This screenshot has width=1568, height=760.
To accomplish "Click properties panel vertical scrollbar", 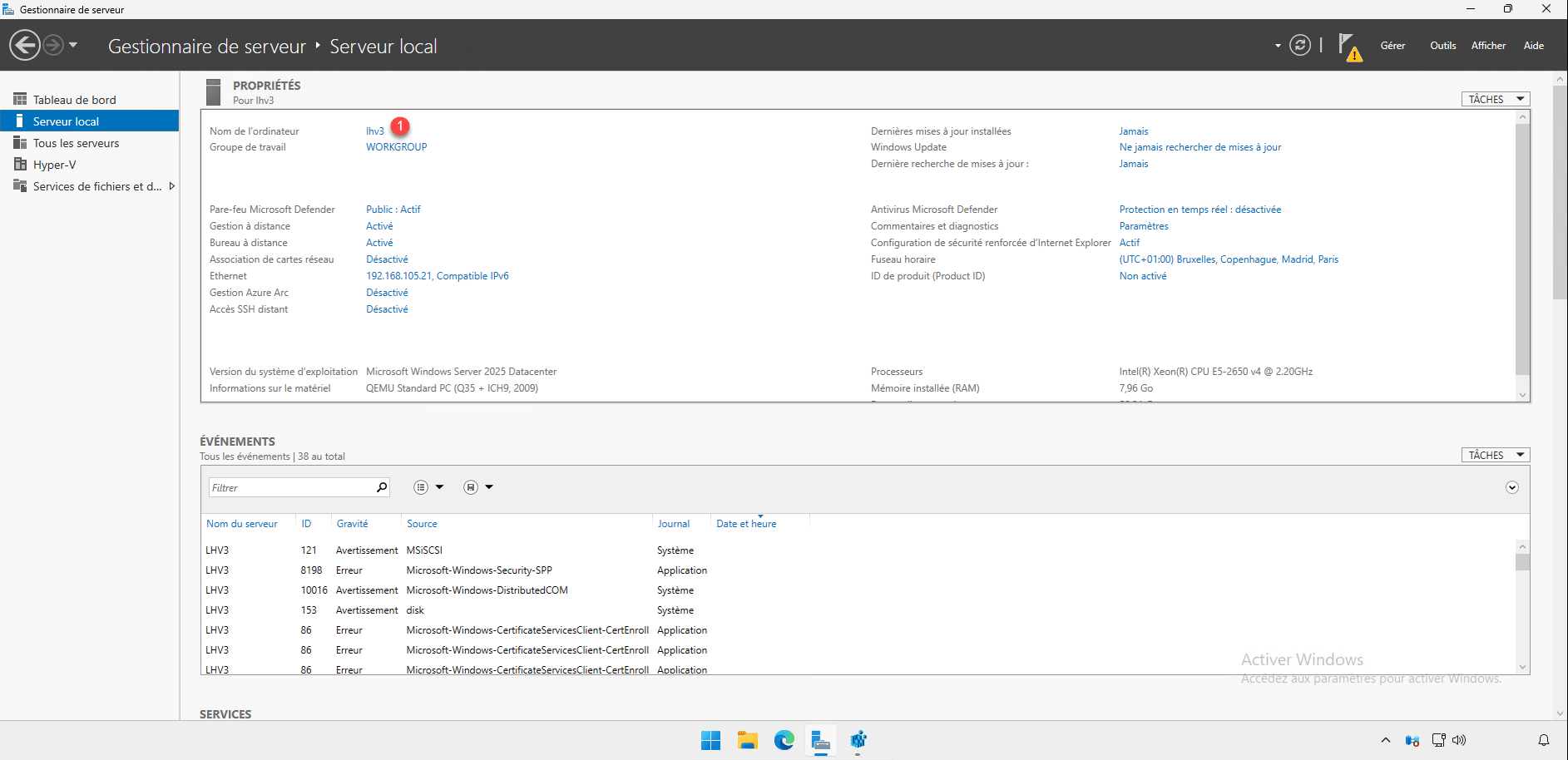I will pyautogui.click(x=1522, y=249).
